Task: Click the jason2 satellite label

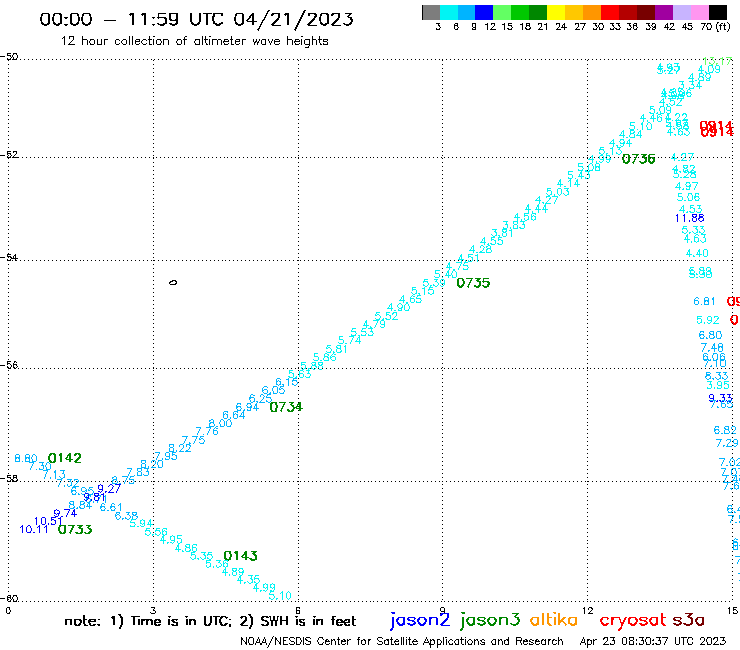Action: click(420, 620)
